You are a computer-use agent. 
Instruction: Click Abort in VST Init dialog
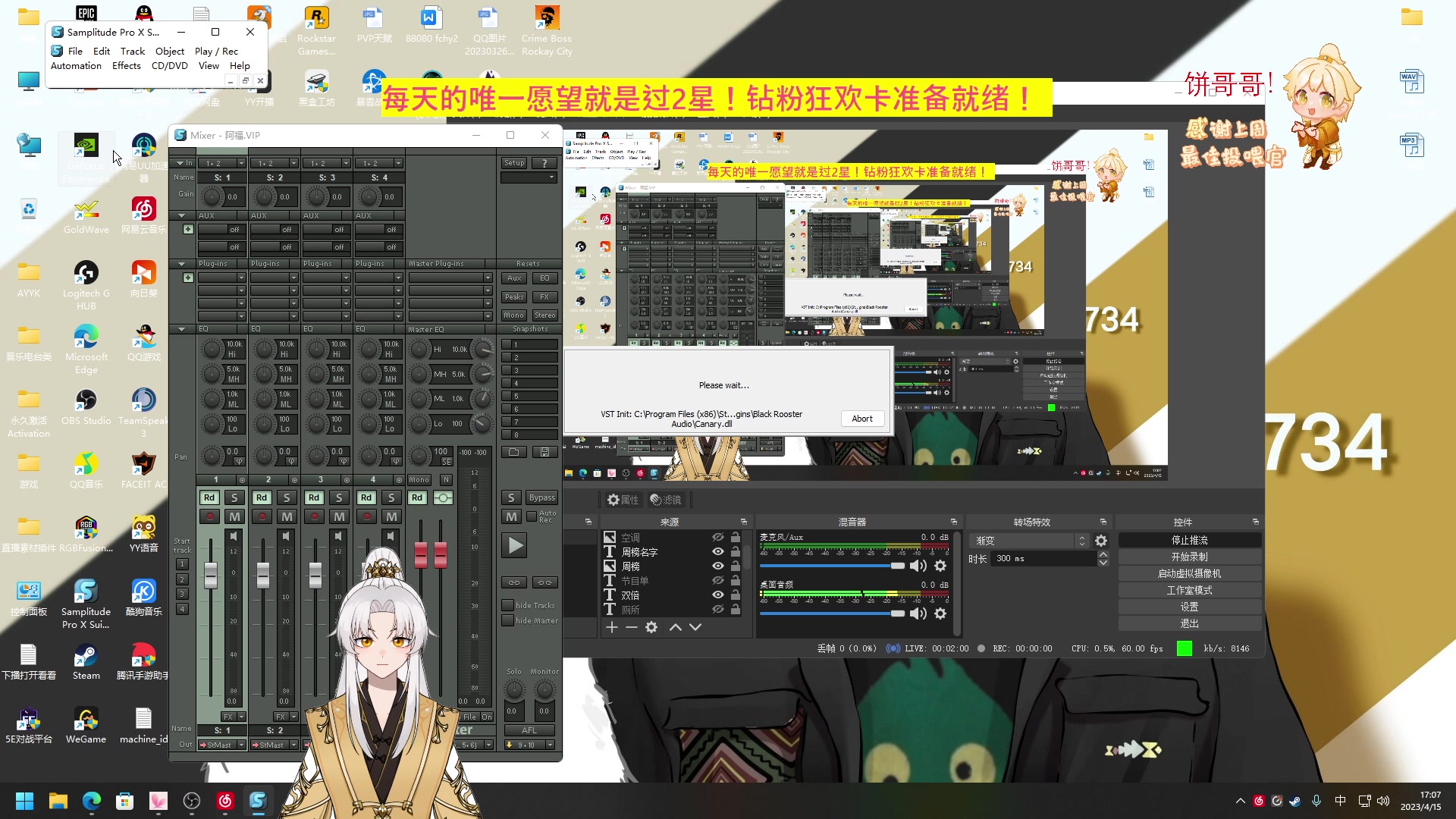tap(862, 419)
